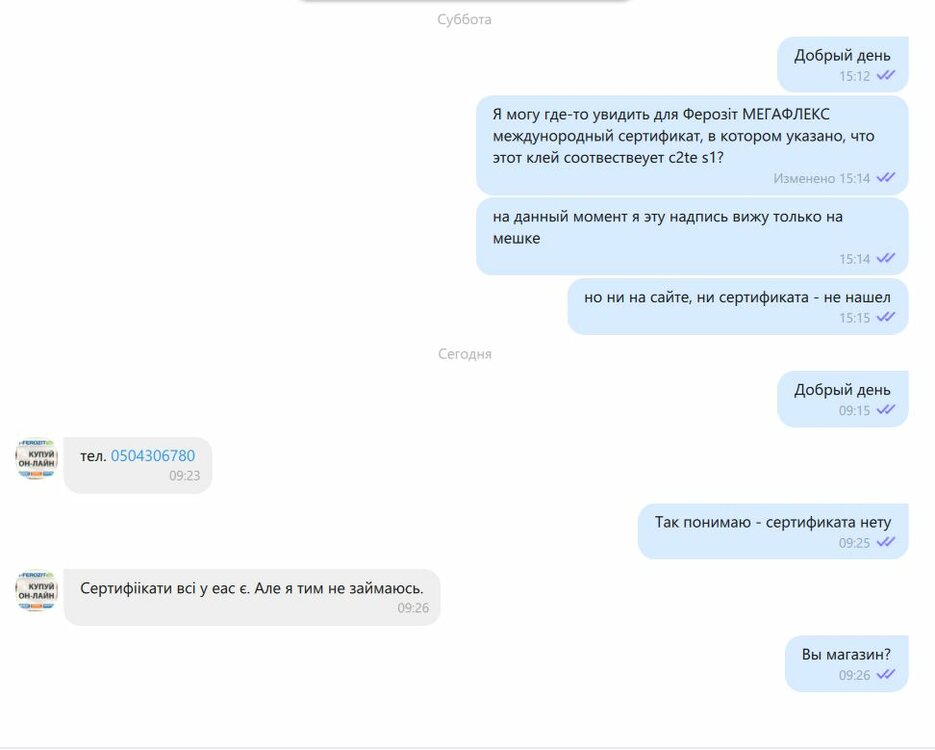This screenshot has height=750, width=935.
Task: Click read checkmarks on edited 15:14 message
Action: pyautogui.click(x=886, y=178)
